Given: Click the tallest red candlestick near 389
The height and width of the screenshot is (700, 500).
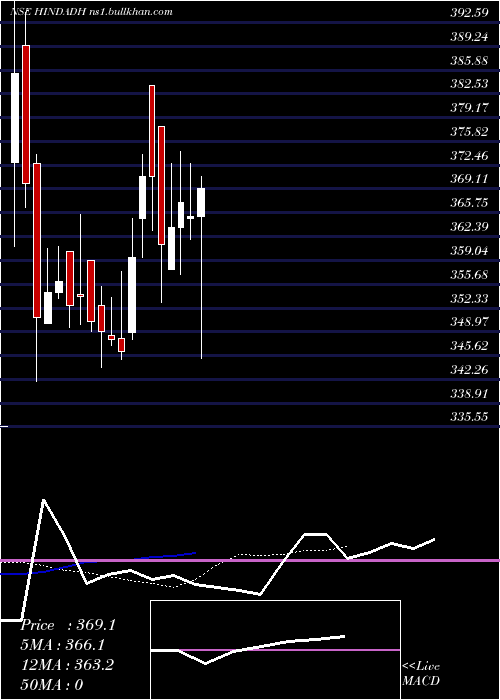Looking at the screenshot, I should tap(26, 114).
